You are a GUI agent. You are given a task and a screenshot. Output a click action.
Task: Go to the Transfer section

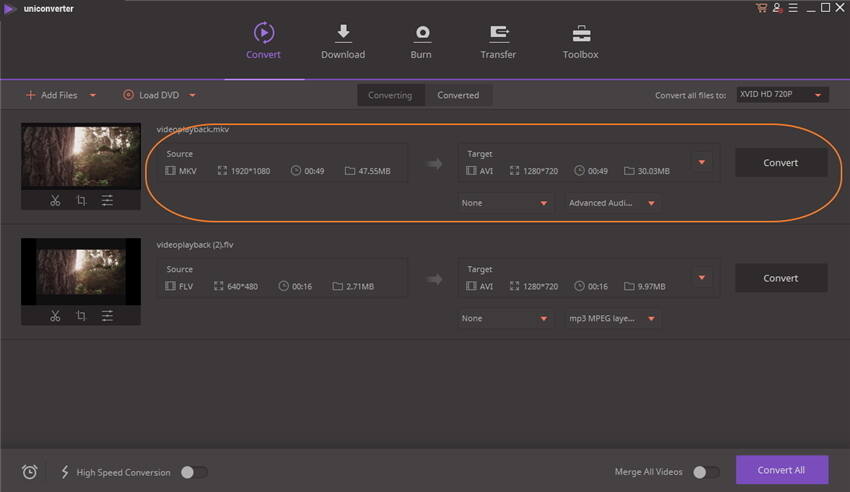(498, 41)
